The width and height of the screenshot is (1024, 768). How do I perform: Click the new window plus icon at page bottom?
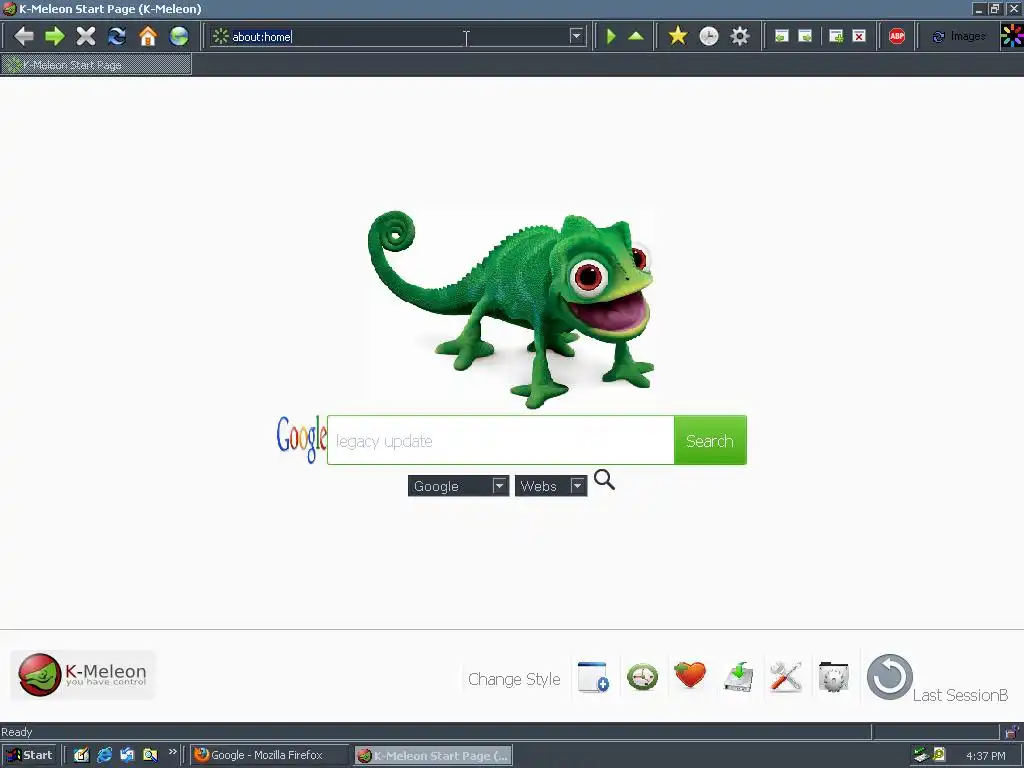pos(594,677)
